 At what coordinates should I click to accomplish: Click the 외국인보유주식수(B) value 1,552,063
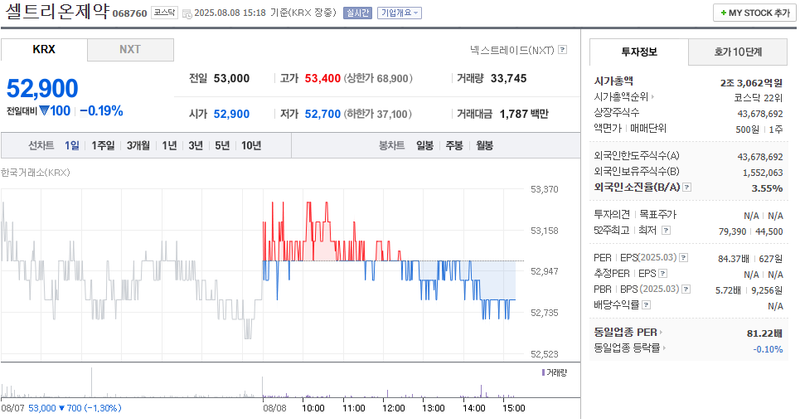click(x=762, y=173)
